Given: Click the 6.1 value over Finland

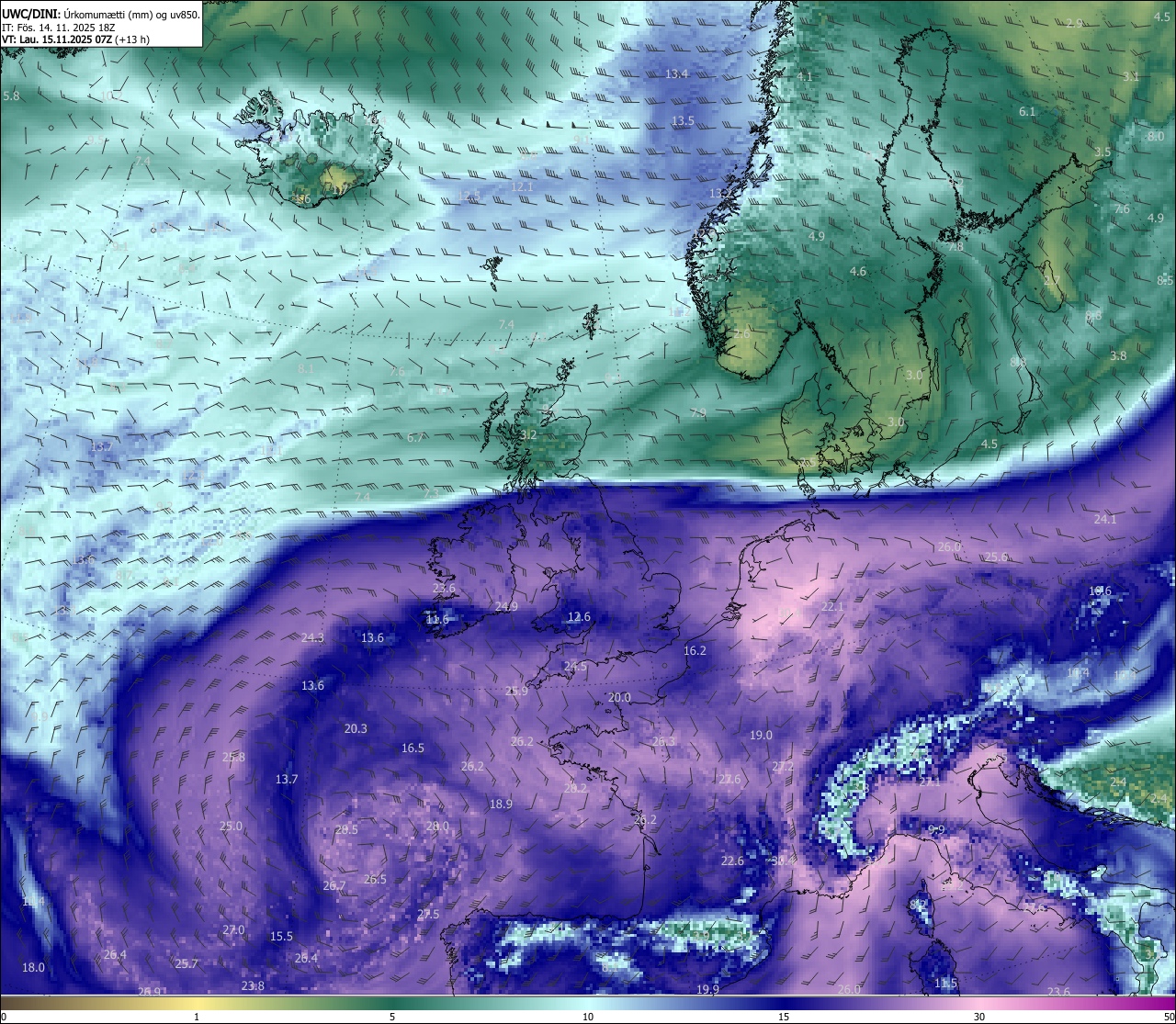Looking at the screenshot, I should coord(1027,112).
